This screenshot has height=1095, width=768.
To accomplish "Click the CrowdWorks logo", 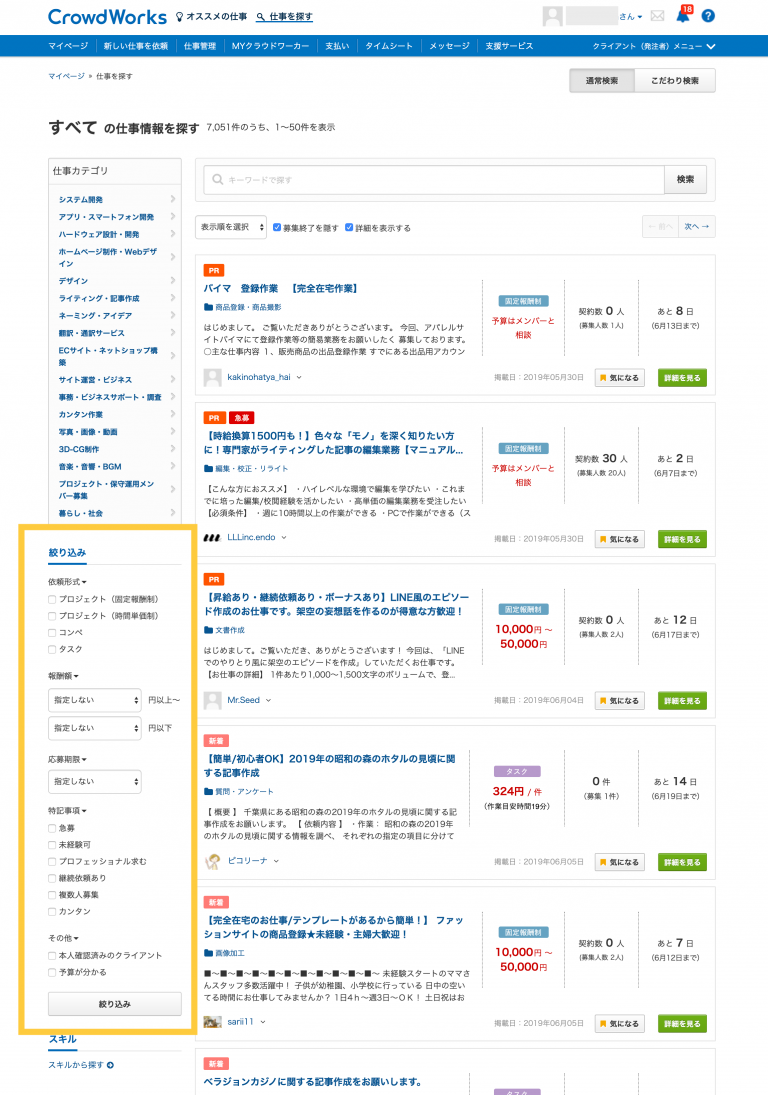I will [106, 17].
